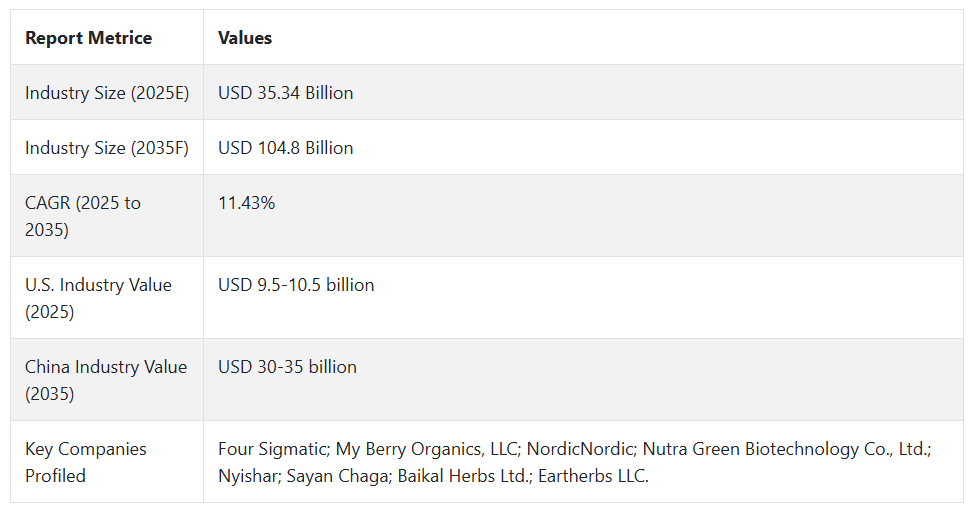Image resolution: width=969 pixels, height=505 pixels.
Task: Click the USD 104.8 Billion value
Action: 286,148
